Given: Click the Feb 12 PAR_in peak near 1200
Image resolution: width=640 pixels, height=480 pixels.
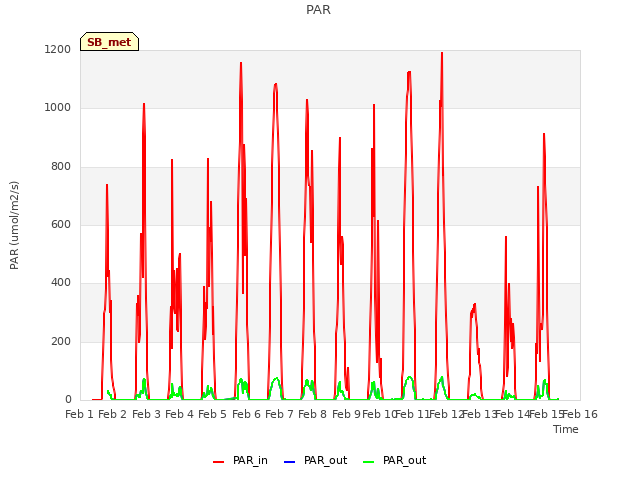Looking at the screenshot, I should tap(442, 53).
